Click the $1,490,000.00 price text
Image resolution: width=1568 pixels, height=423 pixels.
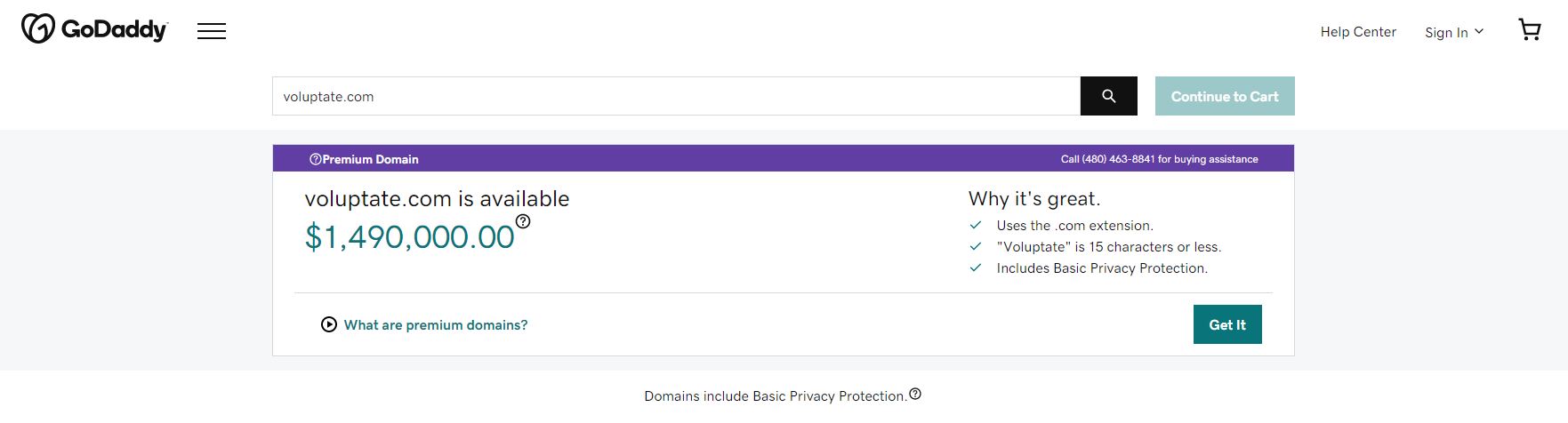pos(409,237)
